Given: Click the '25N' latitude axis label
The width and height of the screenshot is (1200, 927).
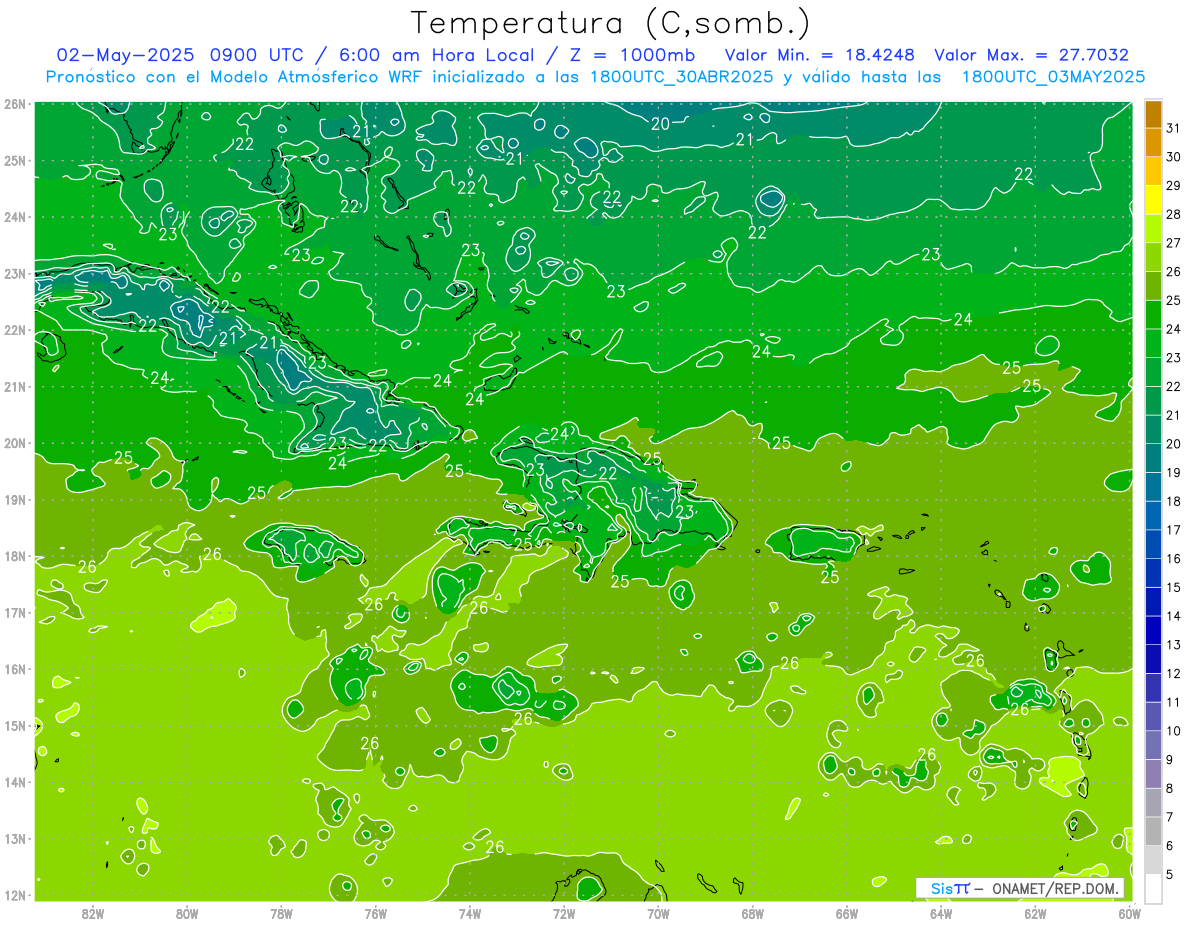Looking at the screenshot, I should [14, 160].
